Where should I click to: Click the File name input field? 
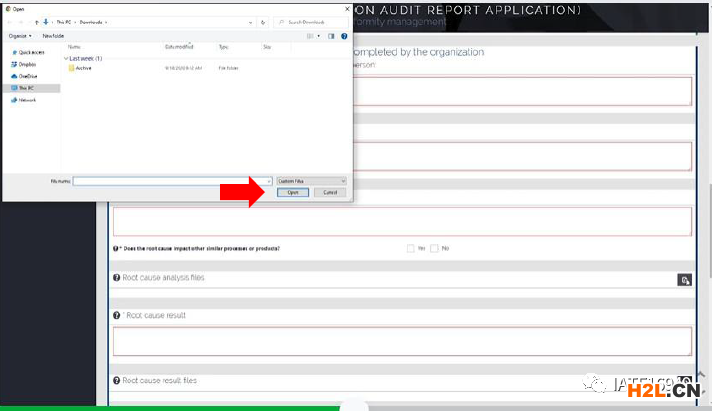(x=170, y=181)
